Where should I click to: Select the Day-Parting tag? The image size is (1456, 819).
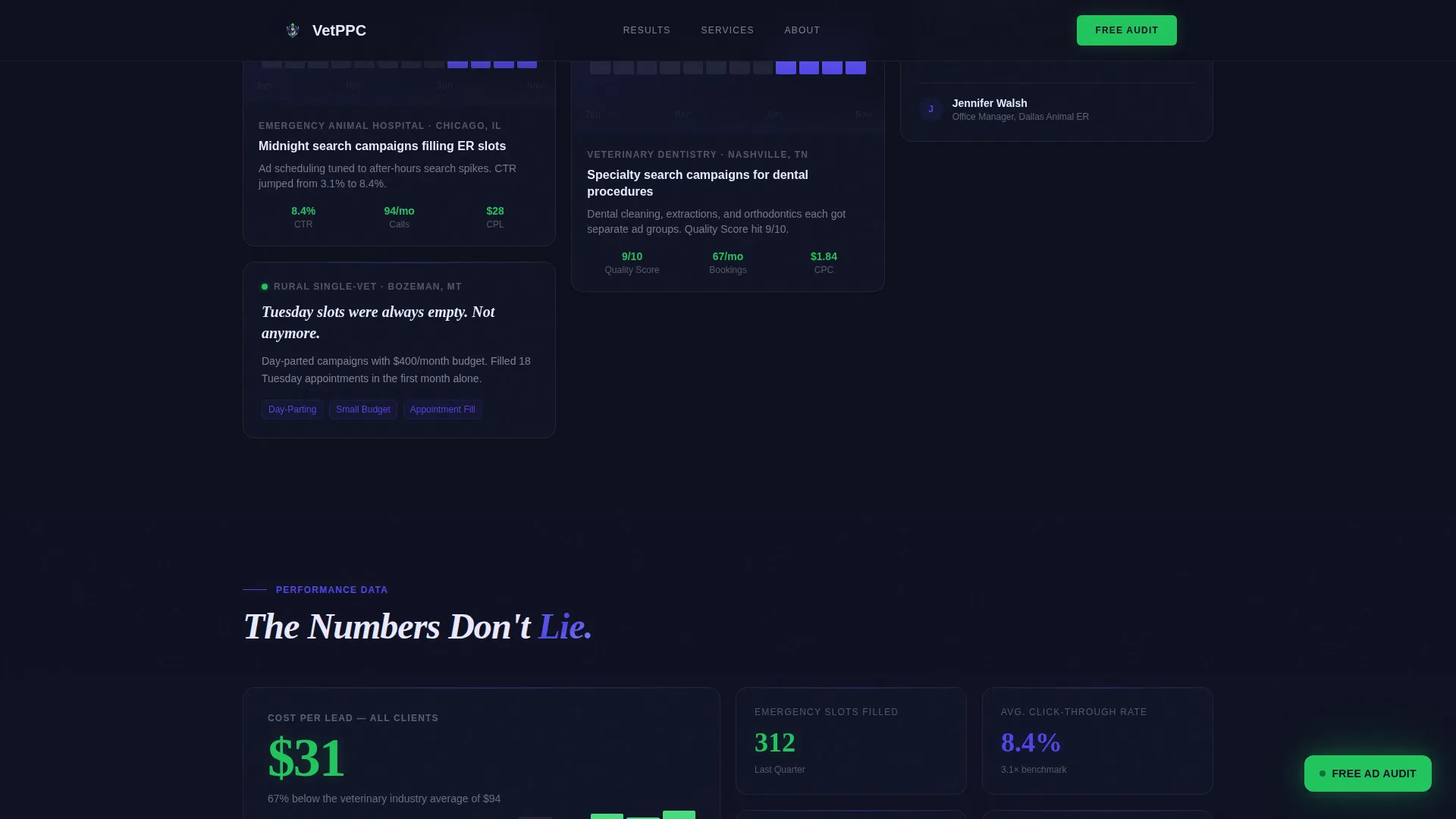coord(292,409)
